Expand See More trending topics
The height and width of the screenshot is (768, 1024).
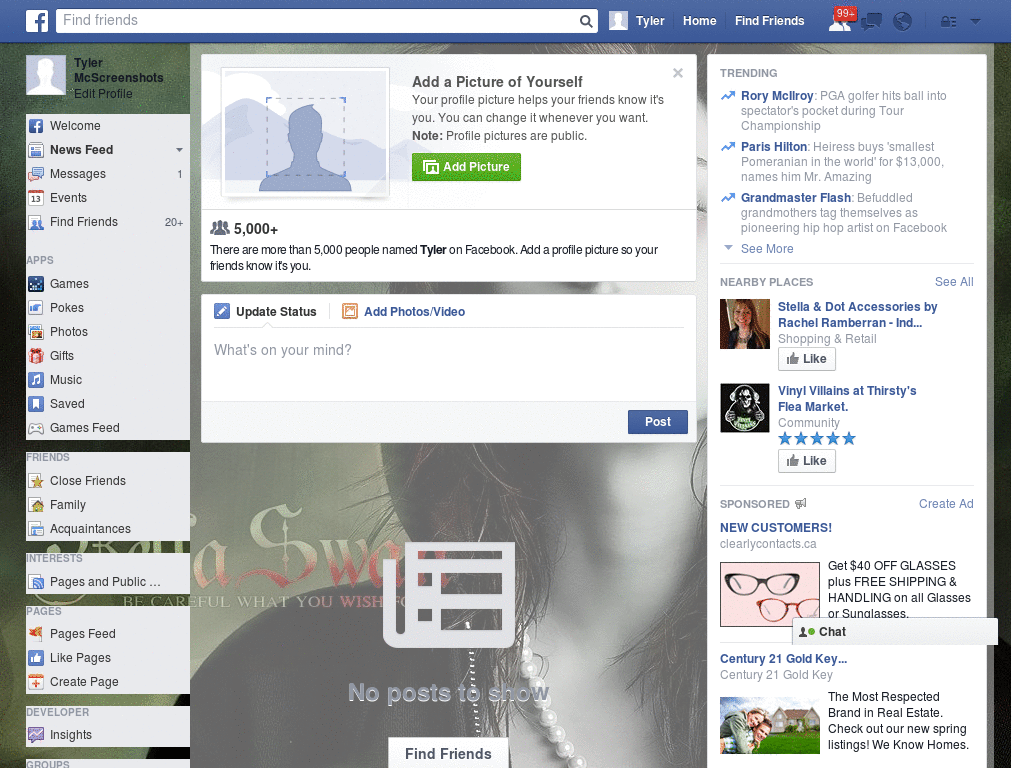(767, 249)
